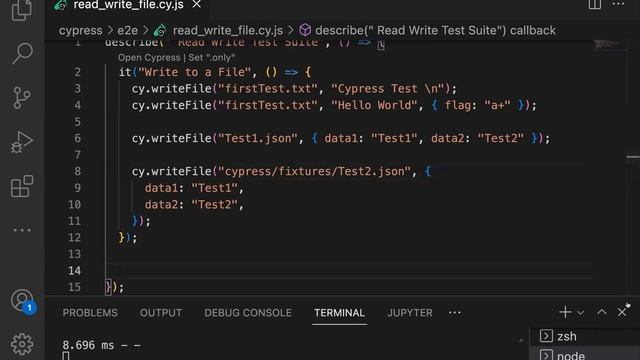
Task: Switch to the OUTPUT panel tab
Action: click(161, 313)
